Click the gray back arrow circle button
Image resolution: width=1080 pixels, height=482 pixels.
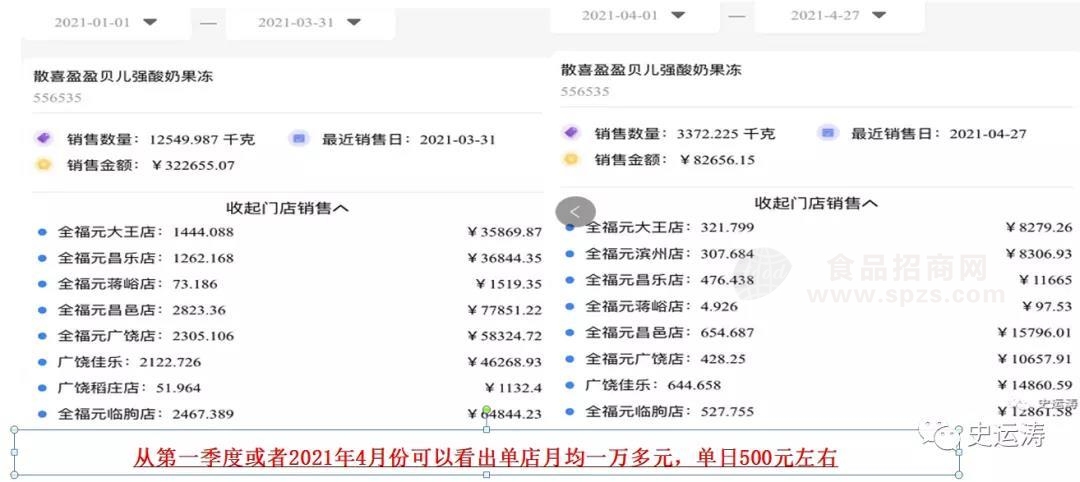click(x=576, y=211)
